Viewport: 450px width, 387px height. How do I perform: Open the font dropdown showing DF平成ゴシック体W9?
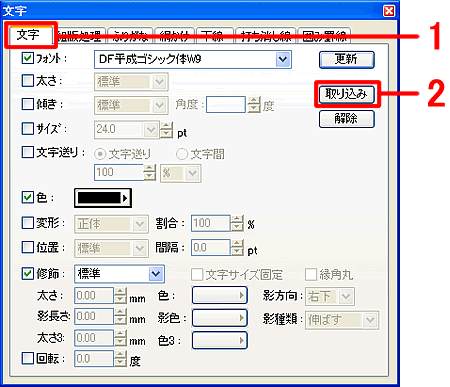click(x=193, y=59)
